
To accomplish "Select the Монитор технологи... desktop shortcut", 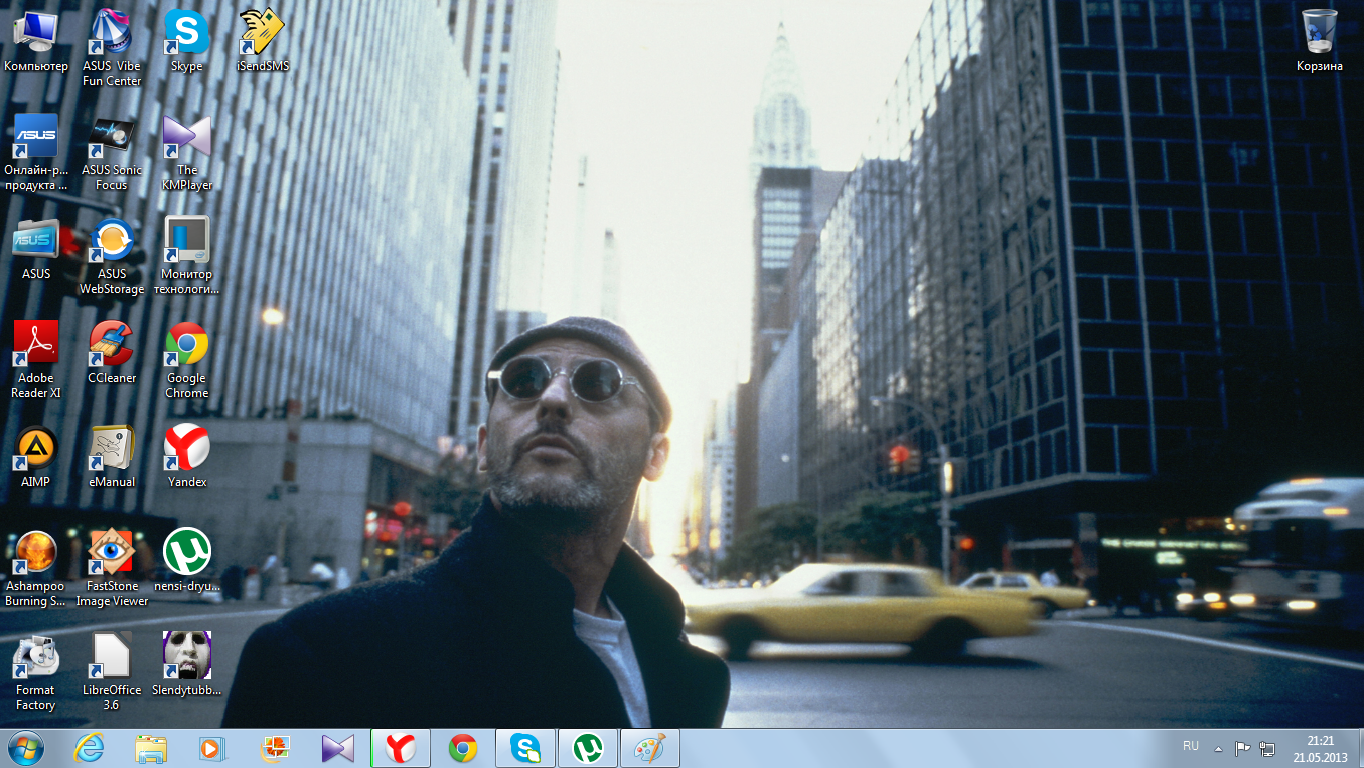I will [x=187, y=256].
